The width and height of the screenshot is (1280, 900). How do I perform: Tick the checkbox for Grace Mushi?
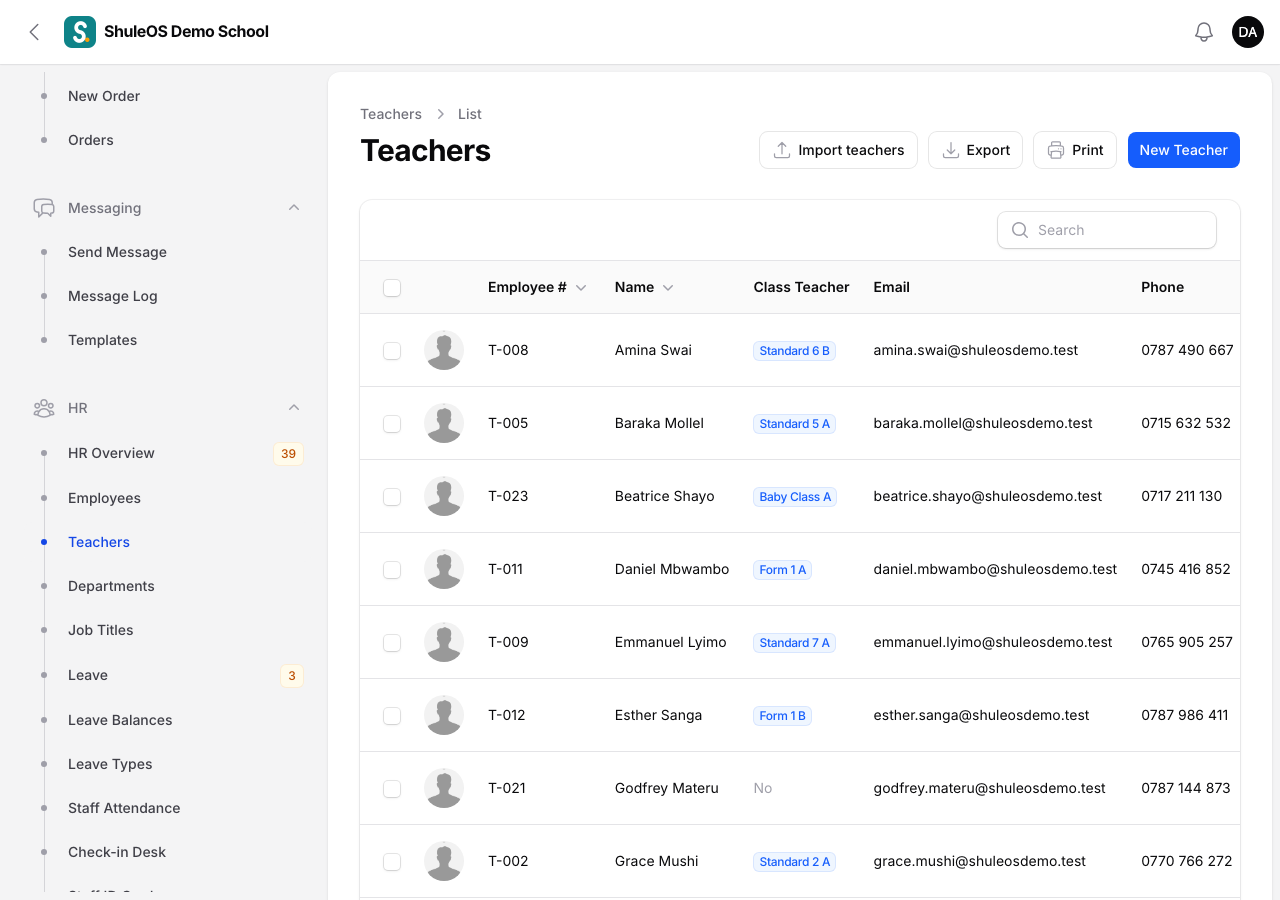click(392, 862)
